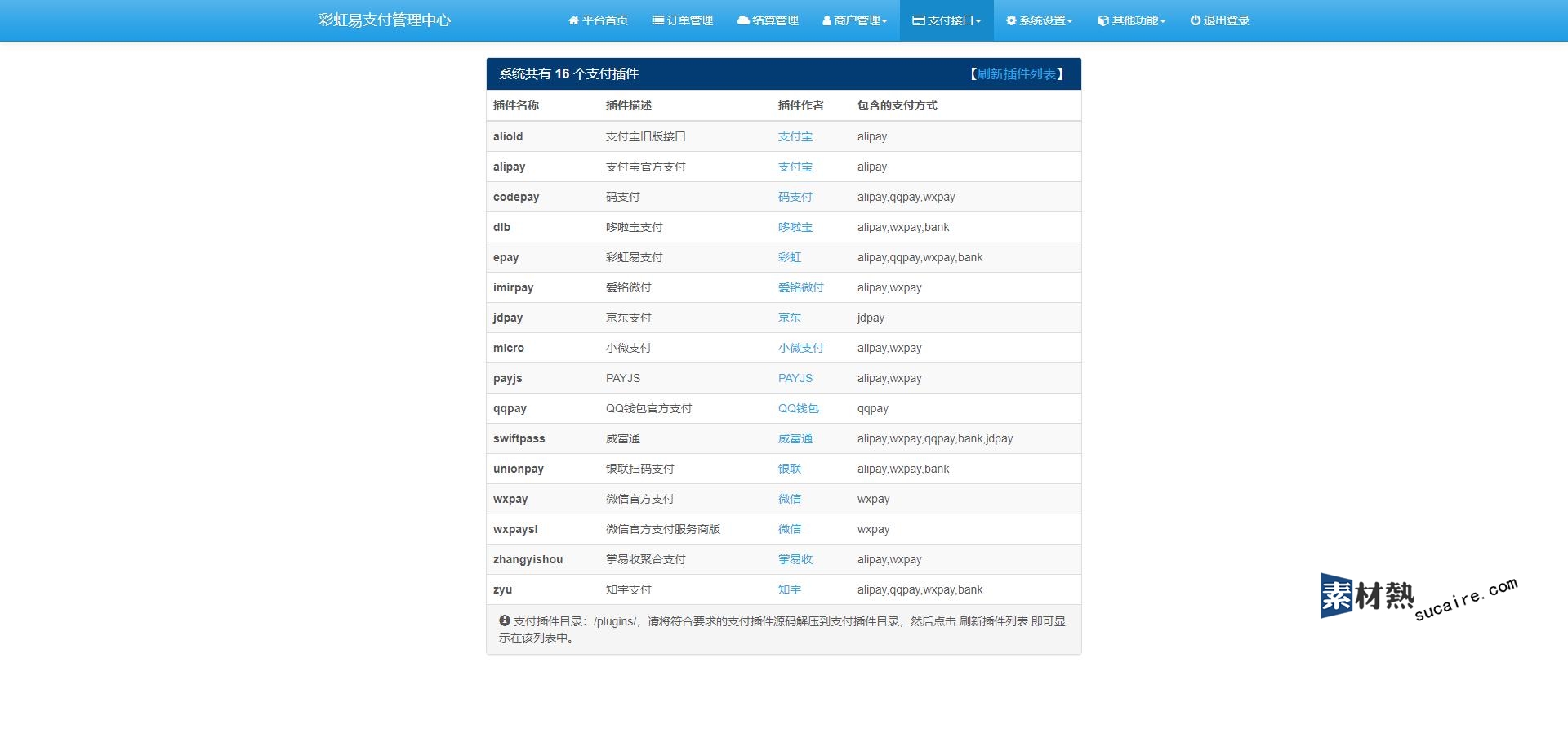
Task: Click the aliold plugin name
Action: click(x=508, y=136)
